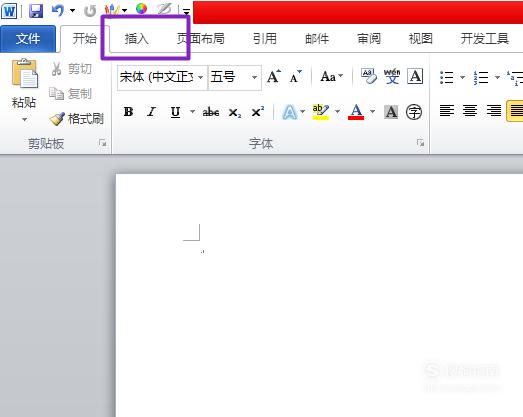Click the 粘贴 (Paste) clipboard icon
The height and width of the screenshot is (417, 523).
25,74
